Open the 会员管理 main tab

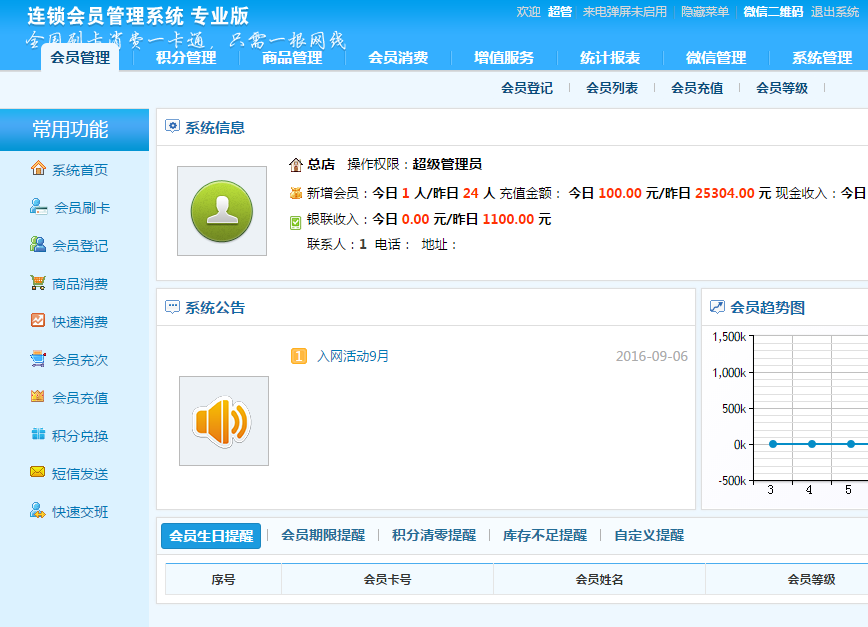point(80,58)
